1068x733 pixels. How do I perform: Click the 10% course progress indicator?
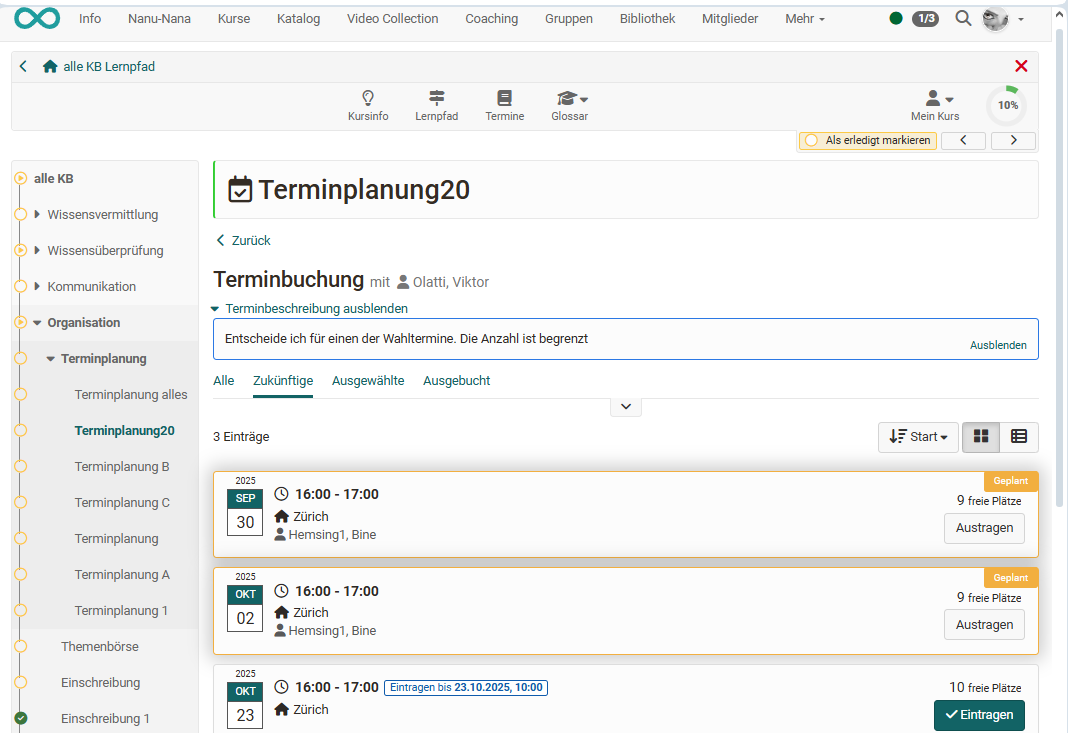point(1006,104)
